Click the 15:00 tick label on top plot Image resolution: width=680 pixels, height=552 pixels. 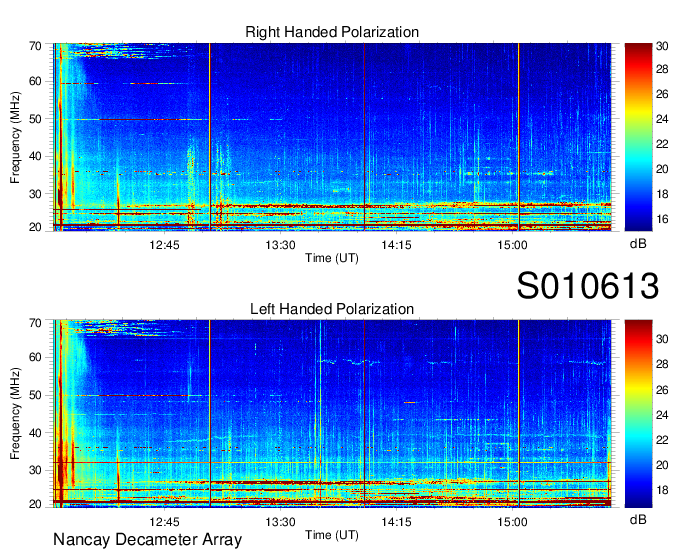tap(512, 245)
